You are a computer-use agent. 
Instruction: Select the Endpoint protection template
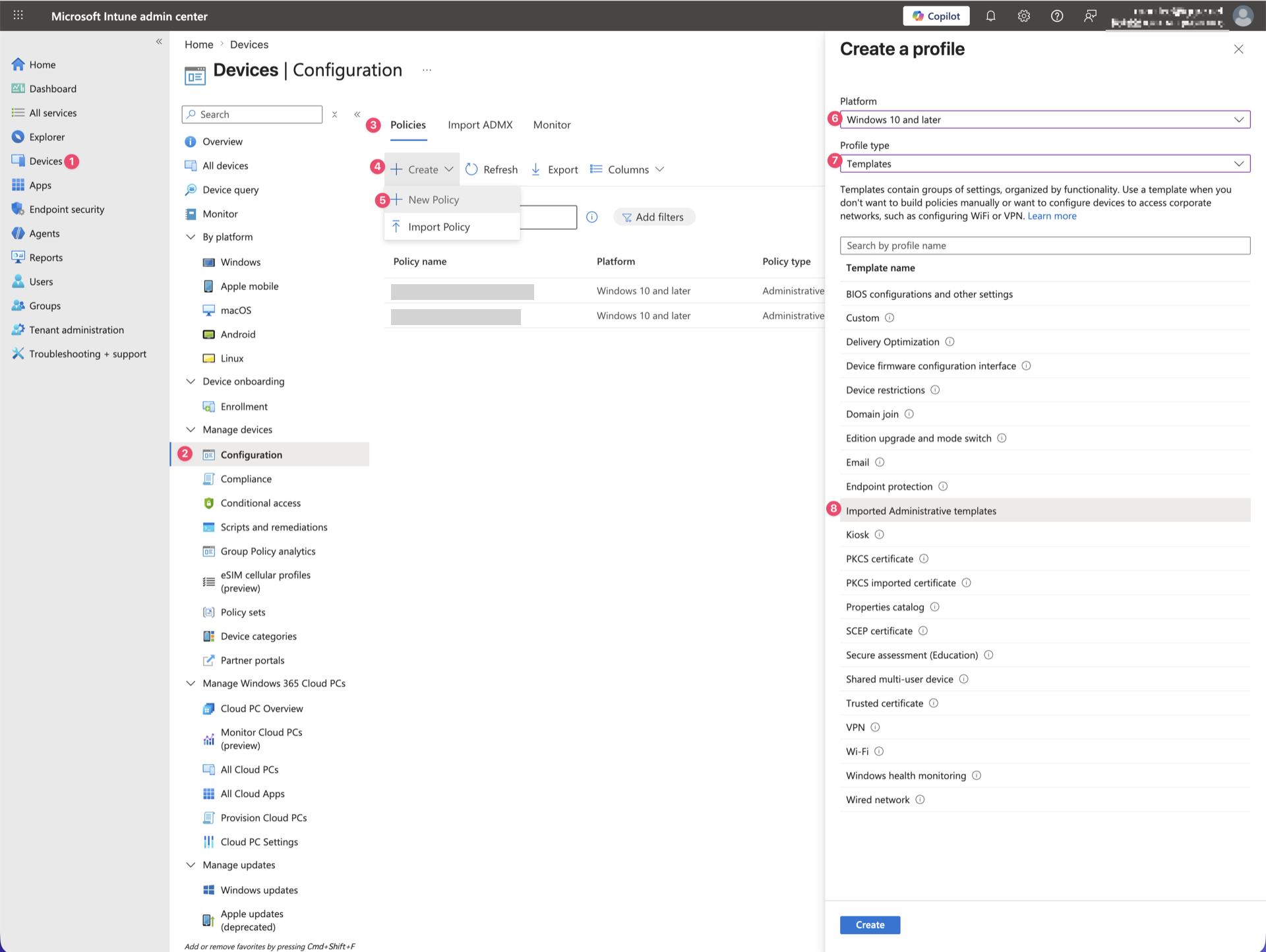click(1045, 486)
